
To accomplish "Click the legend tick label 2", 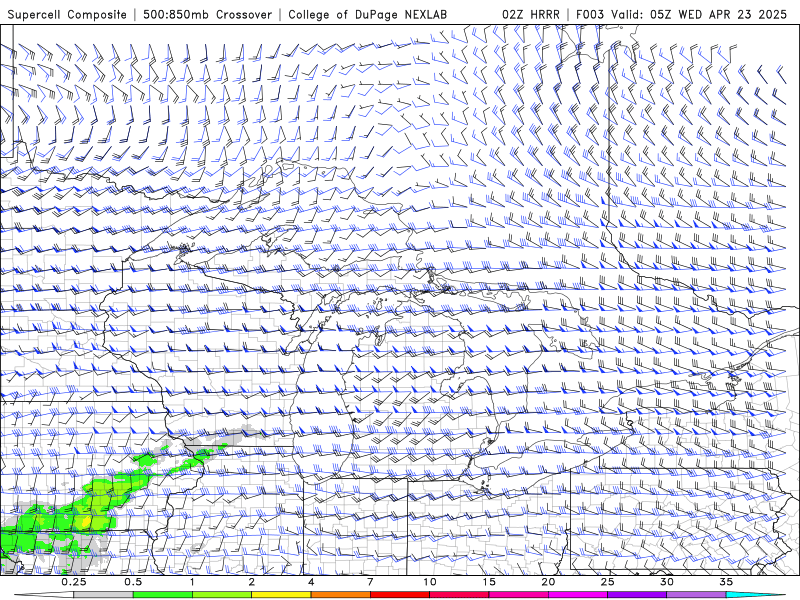I will click(252, 582).
